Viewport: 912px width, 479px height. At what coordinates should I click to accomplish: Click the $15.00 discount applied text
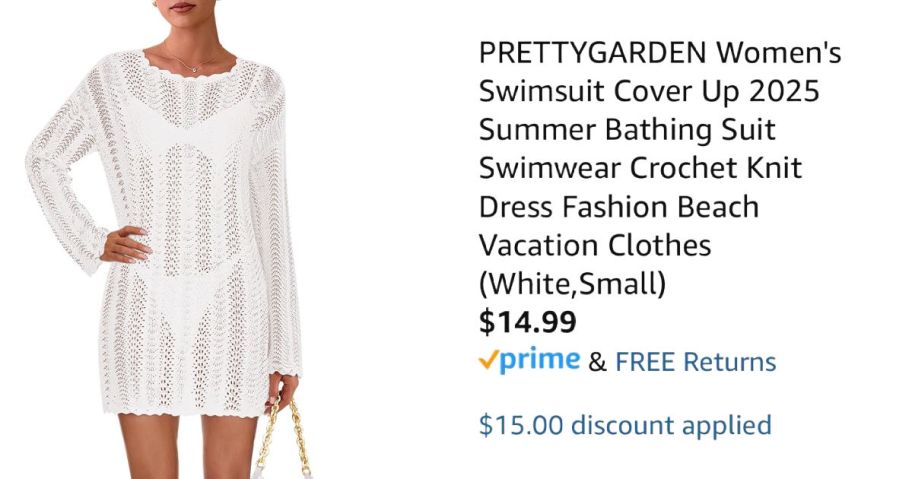(625, 425)
